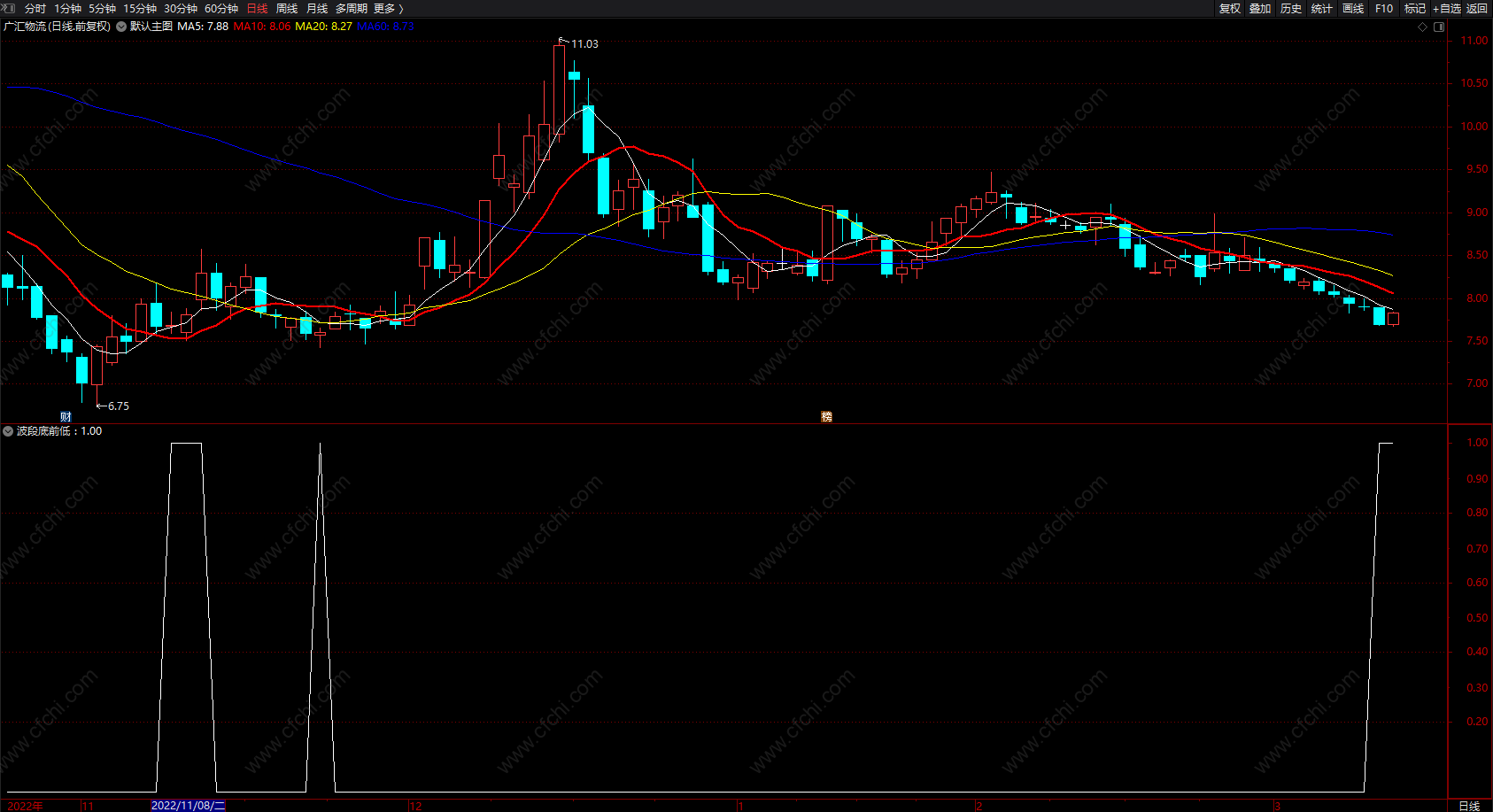Image resolution: width=1493 pixels, height=812 pixels.
Task: Click the diamond marker icon above chart
Action: pos(1423,27)
